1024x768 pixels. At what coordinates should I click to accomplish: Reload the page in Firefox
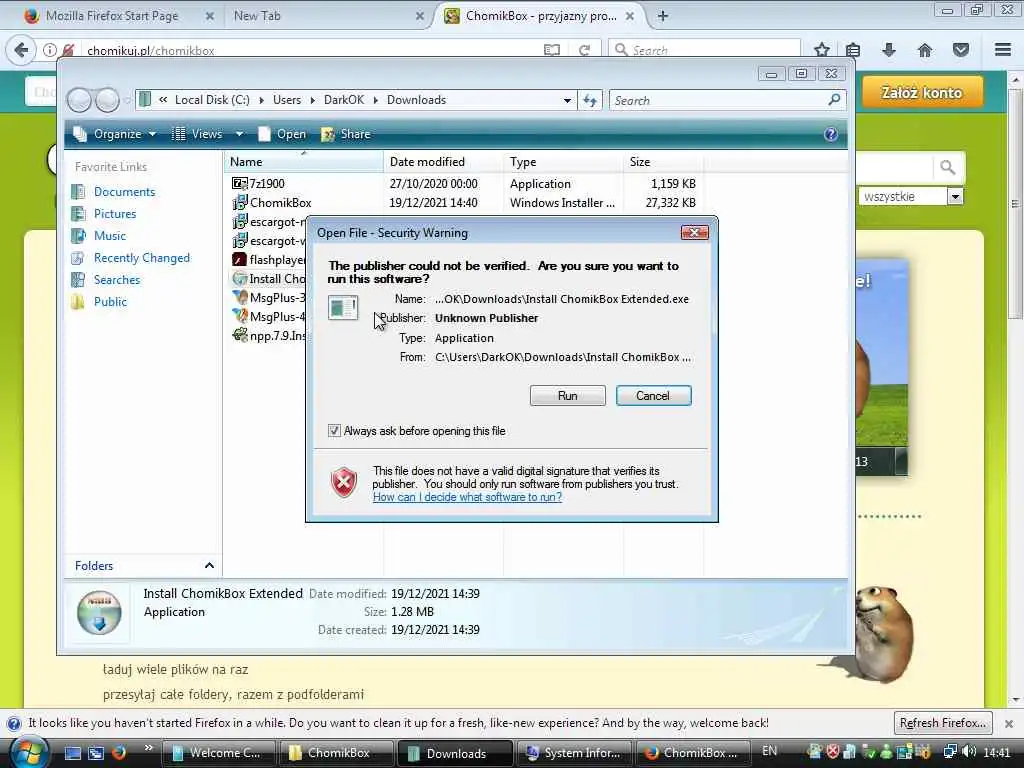[584, 50]
